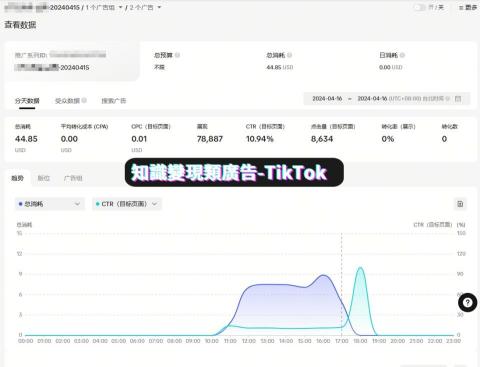This screenshot has width=480, height=367.
Task: Open the 总消耗 chart metric dropdown
Action: click(x=50, y=204)
